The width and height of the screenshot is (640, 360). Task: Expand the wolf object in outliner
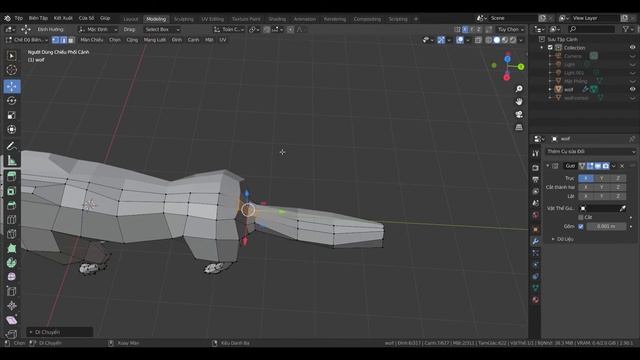click(550, 89)
